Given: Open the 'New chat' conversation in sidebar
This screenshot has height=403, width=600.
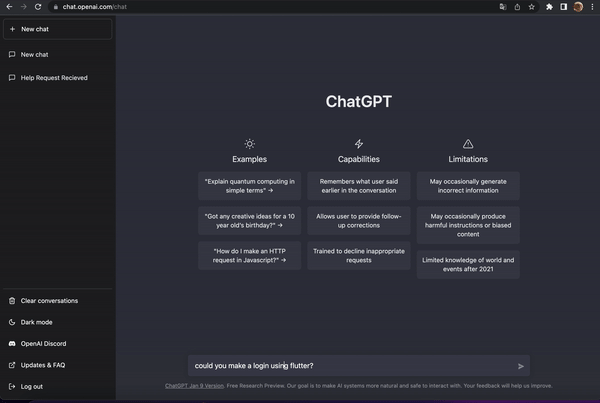Looking at the screenshot, I should click(x=57, y=55).
